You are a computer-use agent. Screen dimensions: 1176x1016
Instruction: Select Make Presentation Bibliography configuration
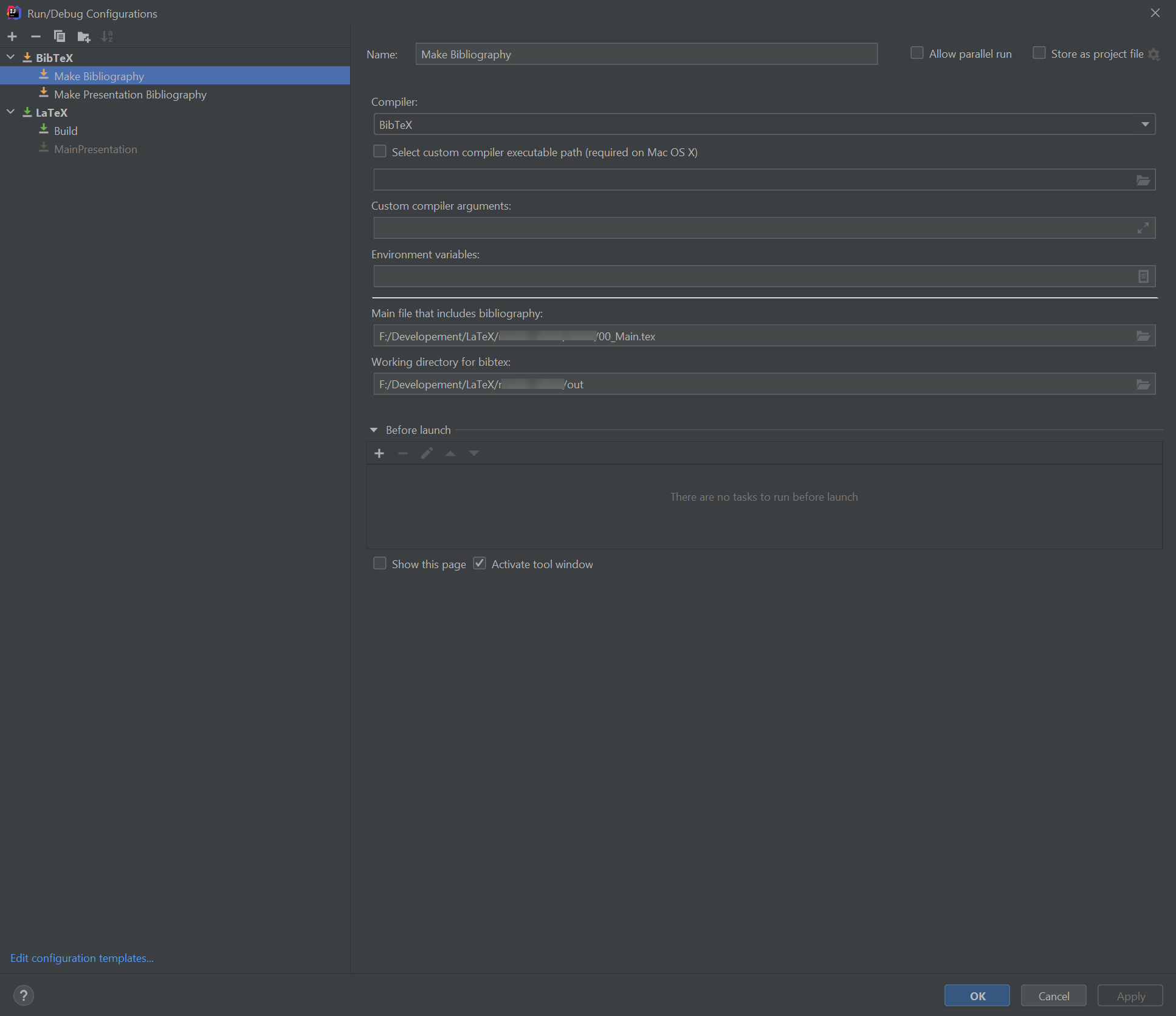130,94
